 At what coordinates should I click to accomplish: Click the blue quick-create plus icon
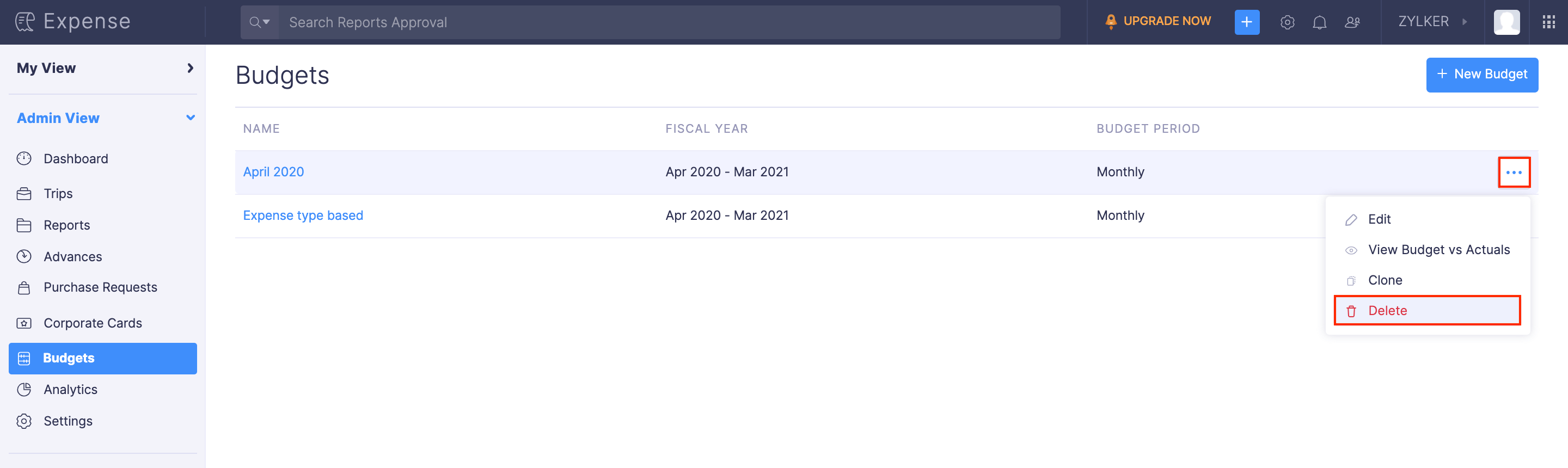pos(1246,22)
